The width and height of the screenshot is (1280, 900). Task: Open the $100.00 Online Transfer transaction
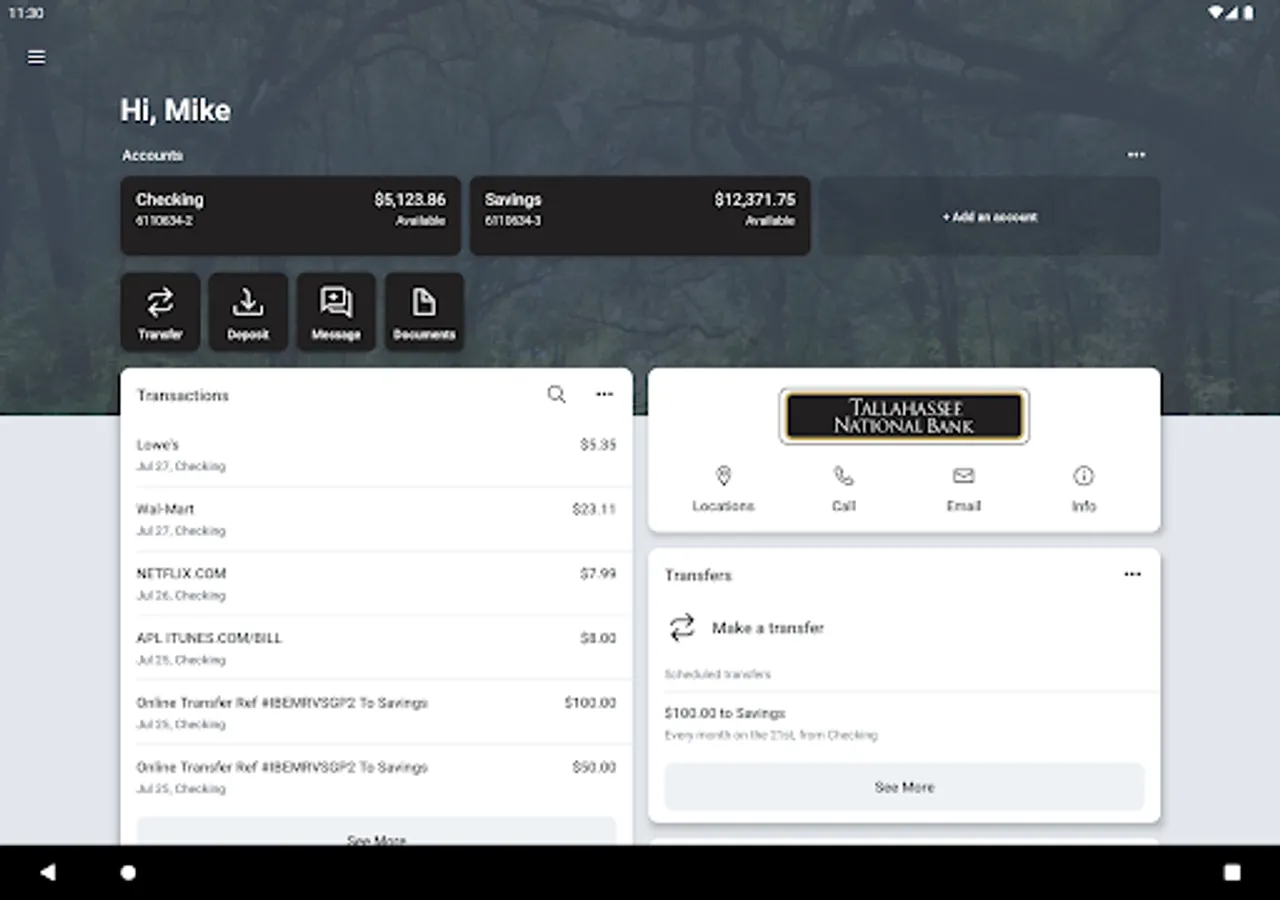point(376,713)
